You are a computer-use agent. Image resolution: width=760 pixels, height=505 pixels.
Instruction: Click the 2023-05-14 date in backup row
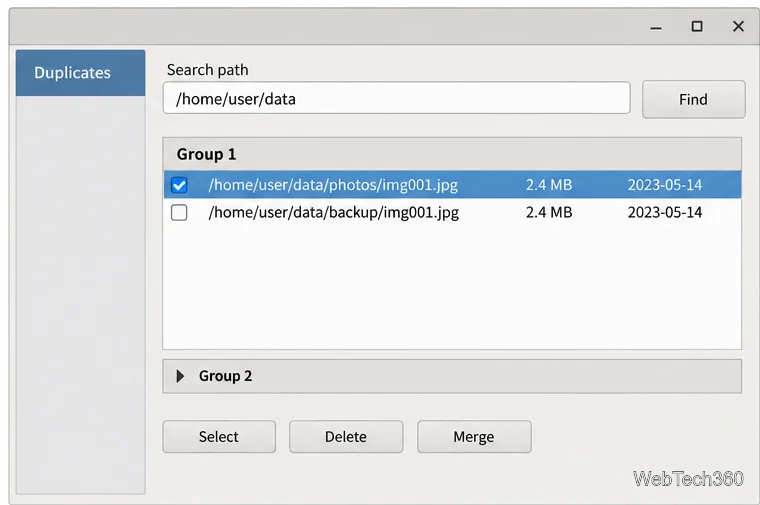point(665,212)
